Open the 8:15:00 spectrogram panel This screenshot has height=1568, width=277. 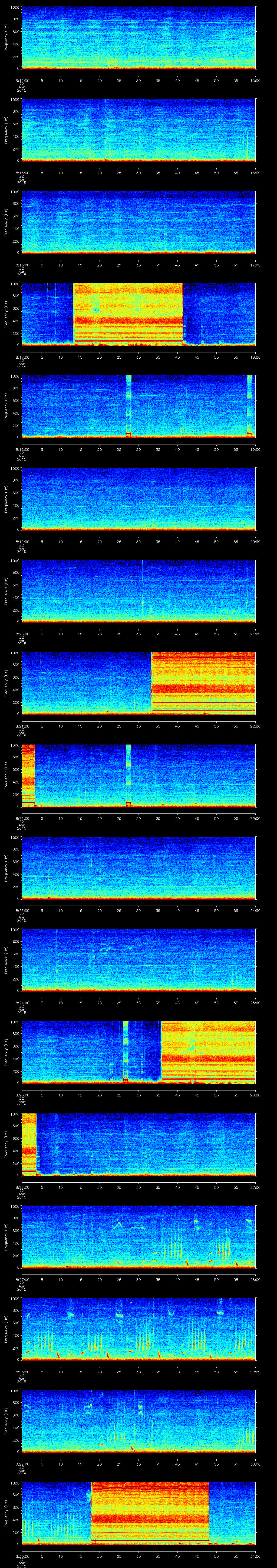coord(138,130)
